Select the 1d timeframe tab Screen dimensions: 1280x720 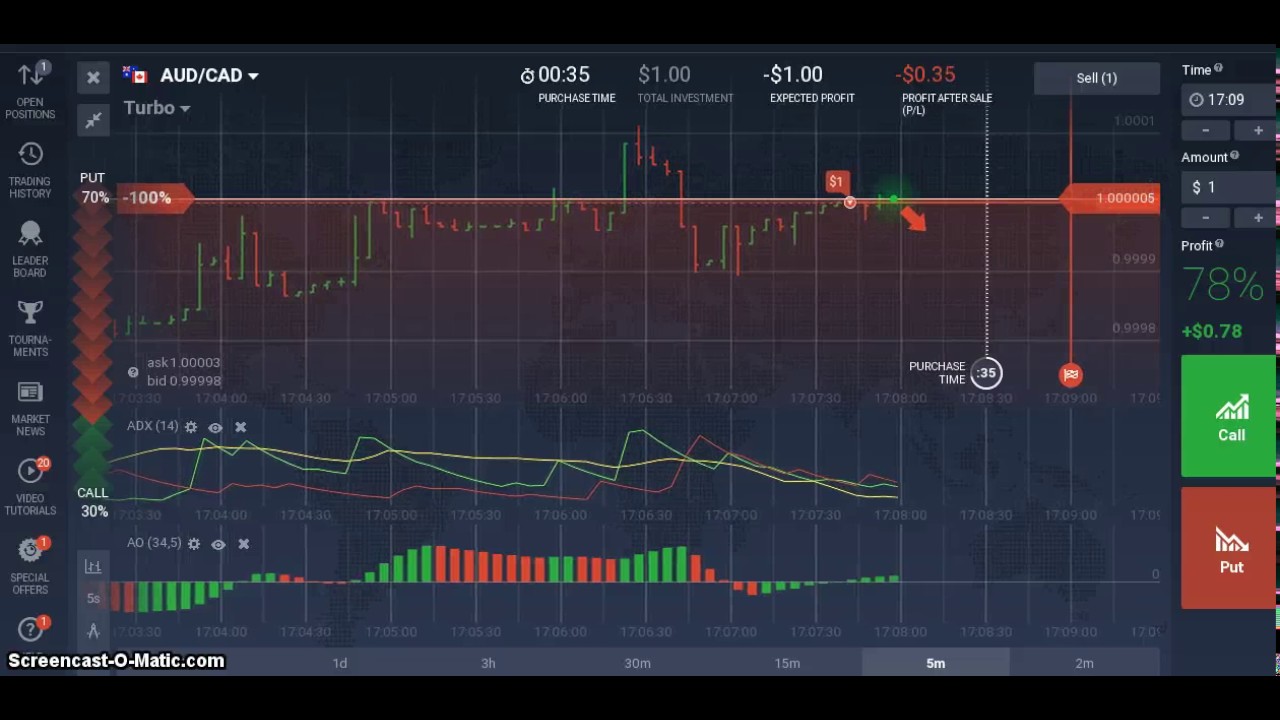coord(340,663)
